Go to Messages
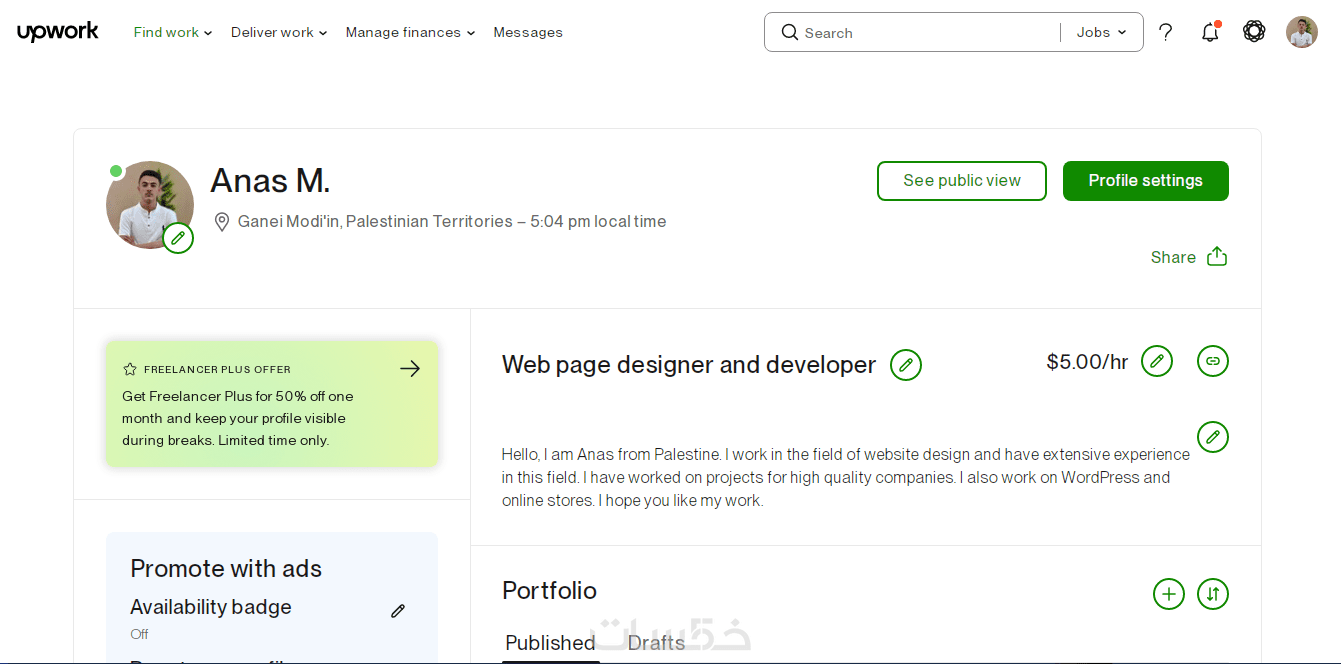Screen dimensions: 1341x664 (528, 32)
